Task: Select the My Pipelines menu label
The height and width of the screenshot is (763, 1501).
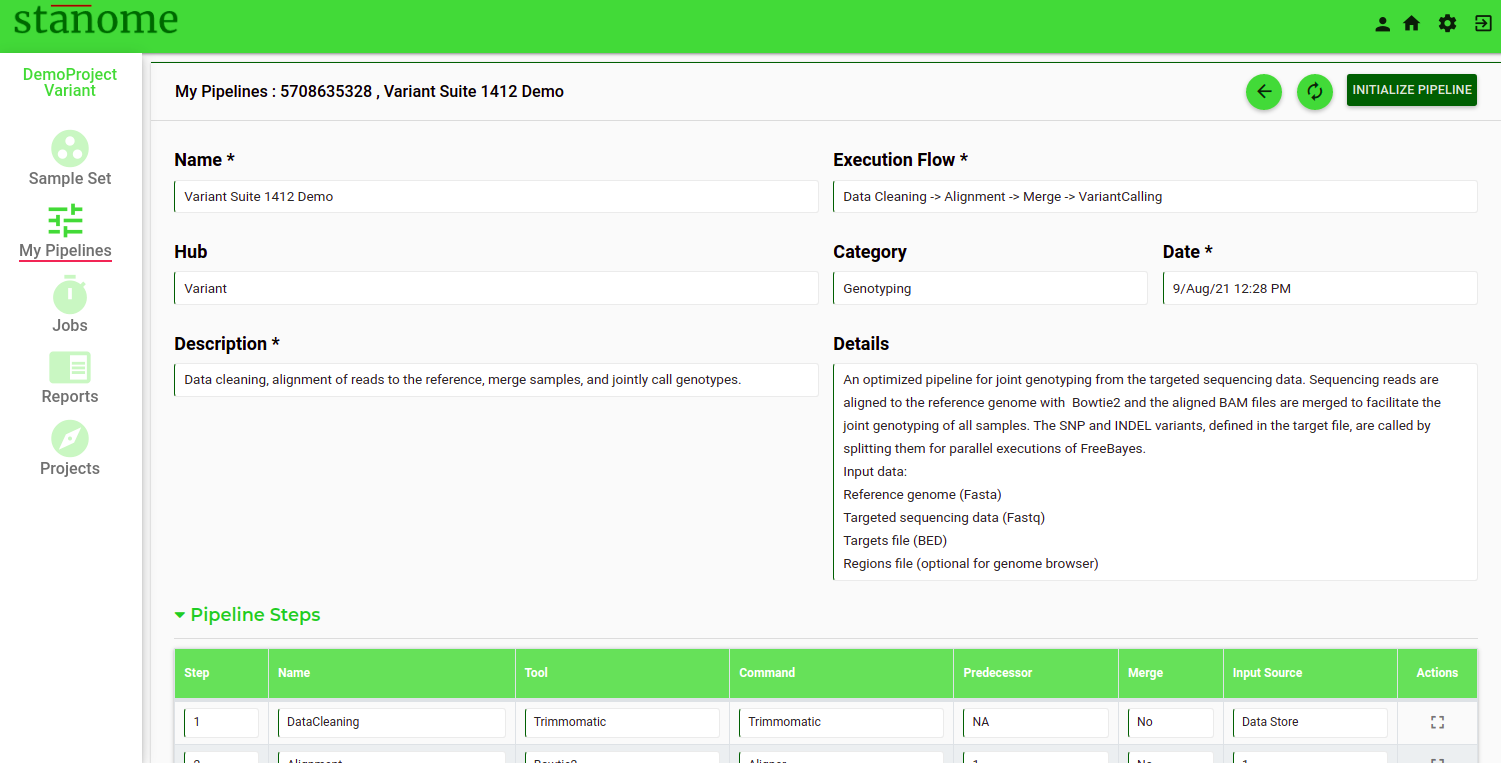Action: (x=66, y=251)
